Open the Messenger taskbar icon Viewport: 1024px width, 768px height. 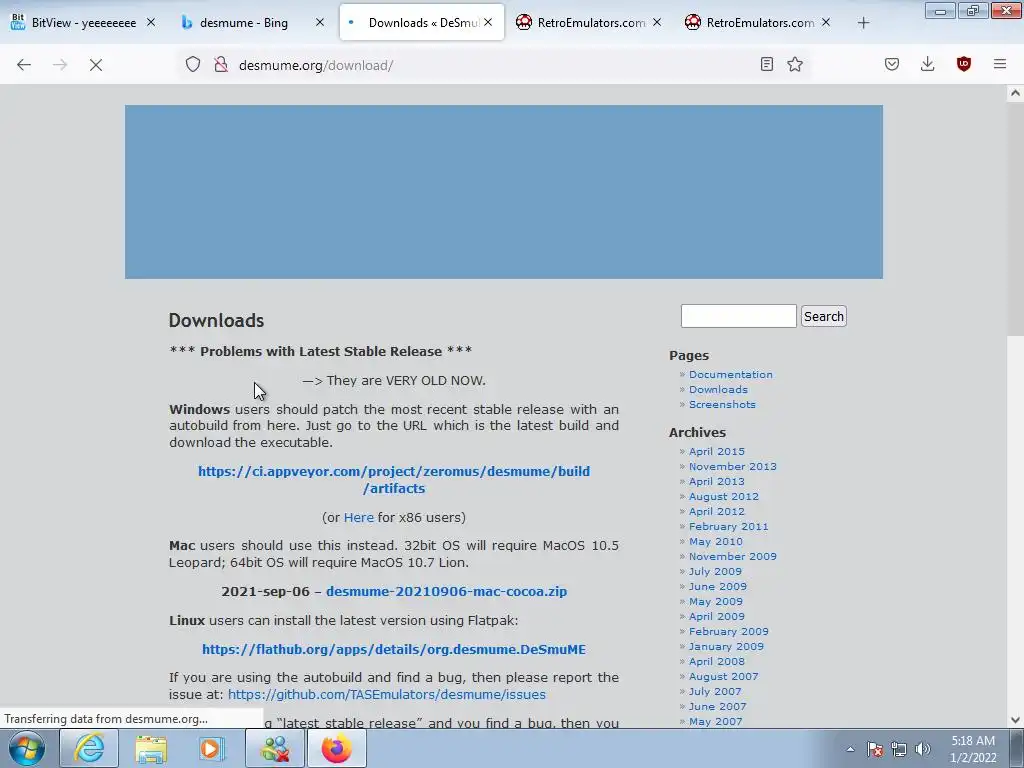(275, 748)
